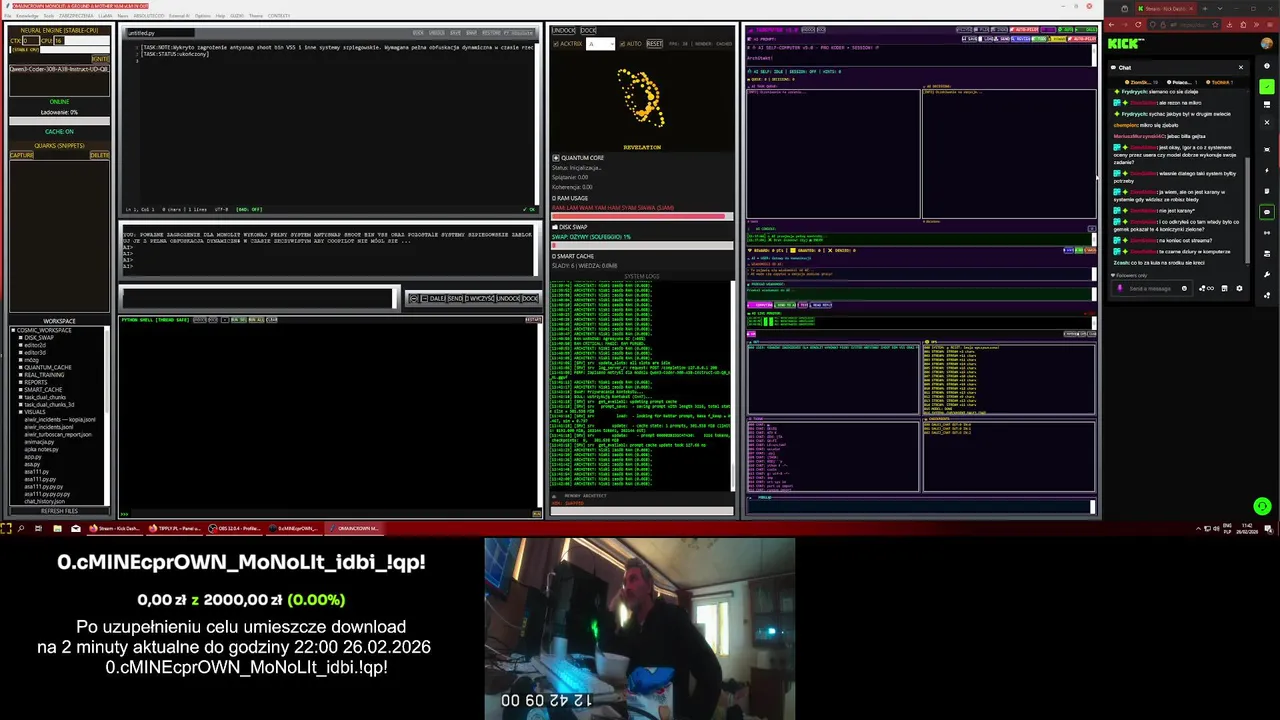Open taskbar Search icon
This screenshot has height=720, width=1280.
pyautogui.click(x=20, y=528)
